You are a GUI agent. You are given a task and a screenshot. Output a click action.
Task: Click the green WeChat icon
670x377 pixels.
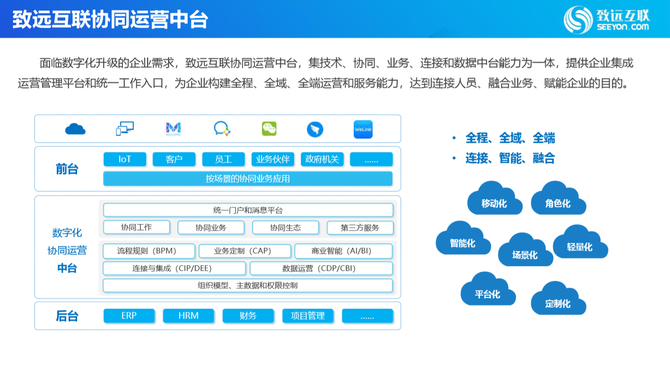click(x=269, y=129)
